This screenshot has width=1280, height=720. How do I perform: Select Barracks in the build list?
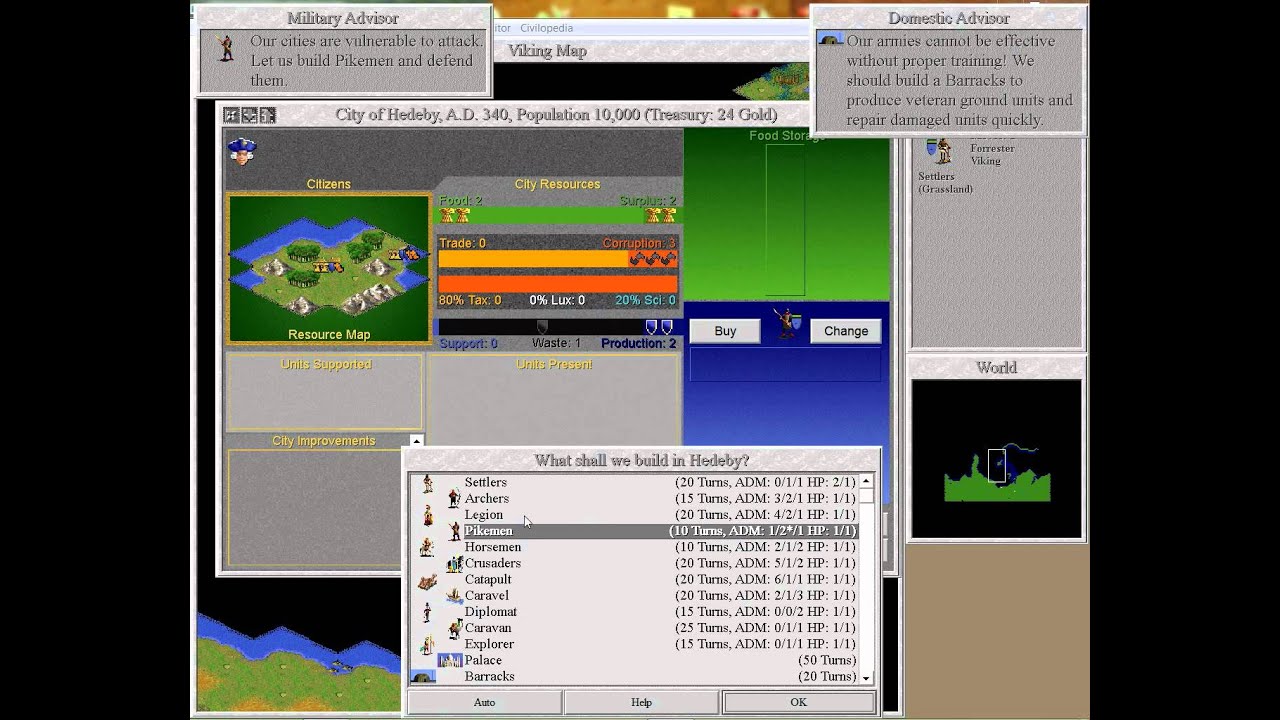pyautogui.click(x=660, y=677)
